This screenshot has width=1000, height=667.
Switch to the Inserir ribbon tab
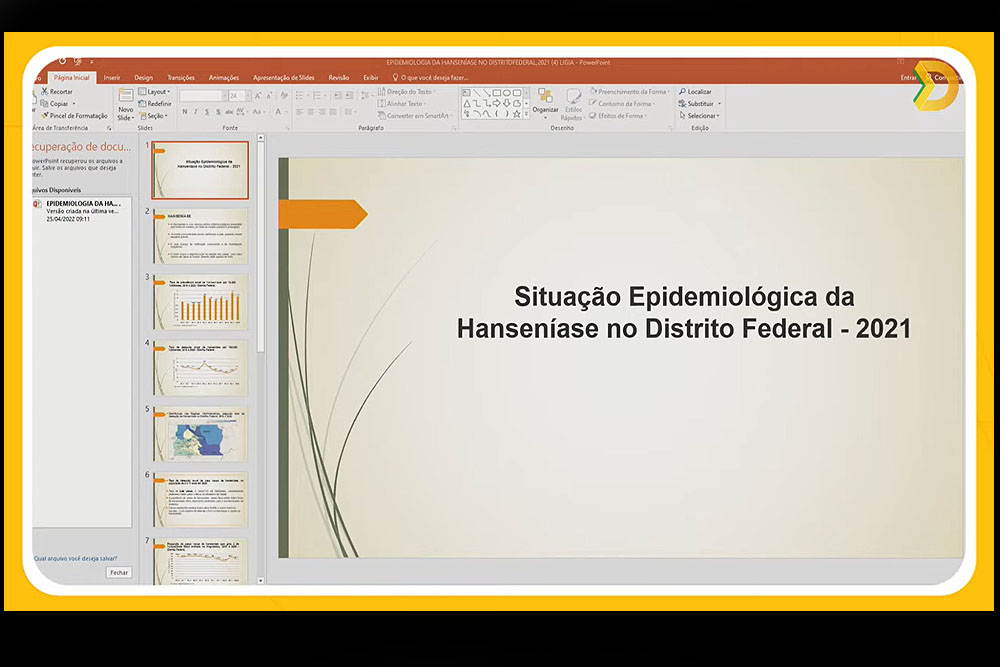click(112, 77)
